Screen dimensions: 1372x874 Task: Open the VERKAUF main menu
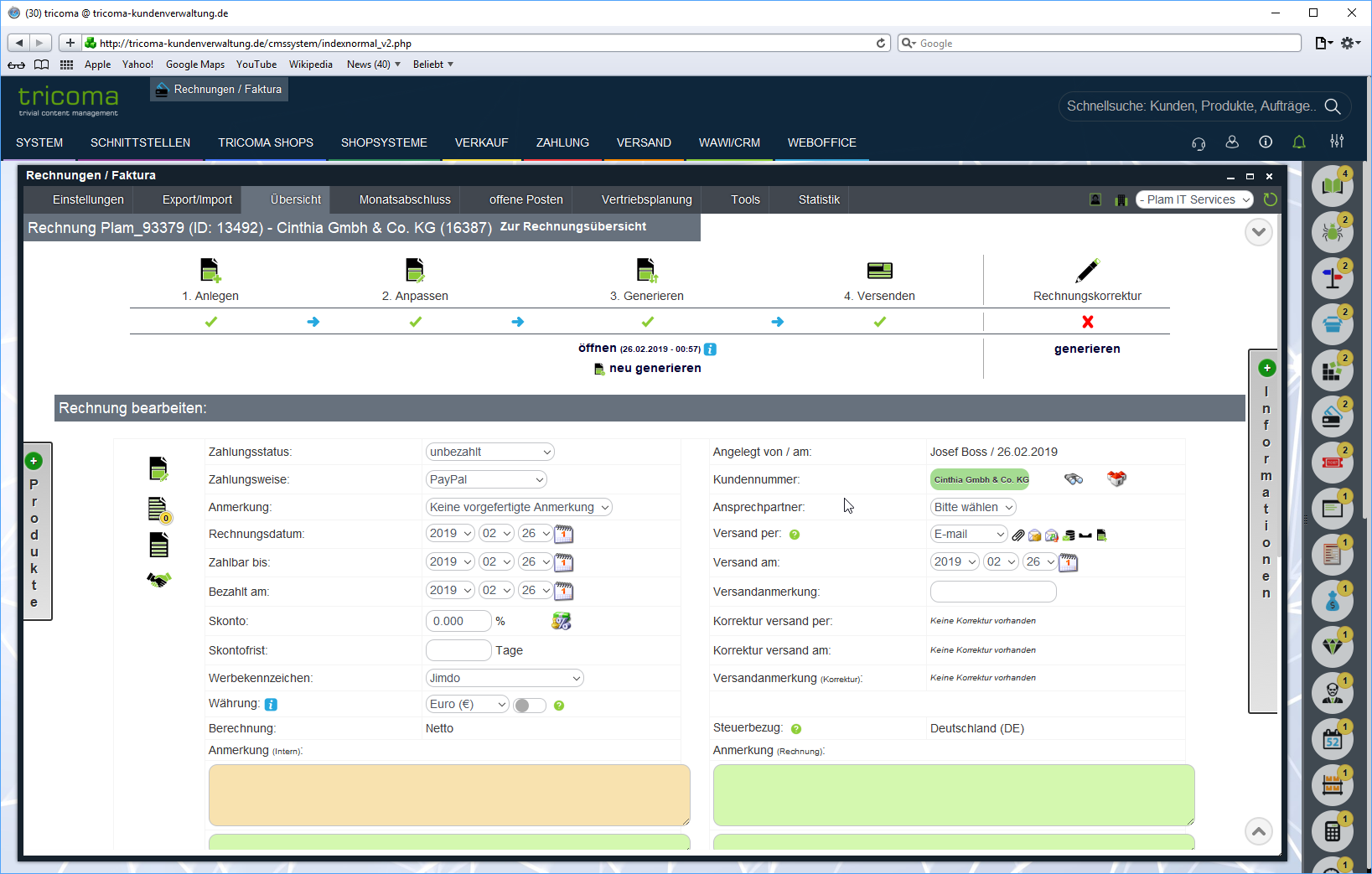tap(481, 142)
